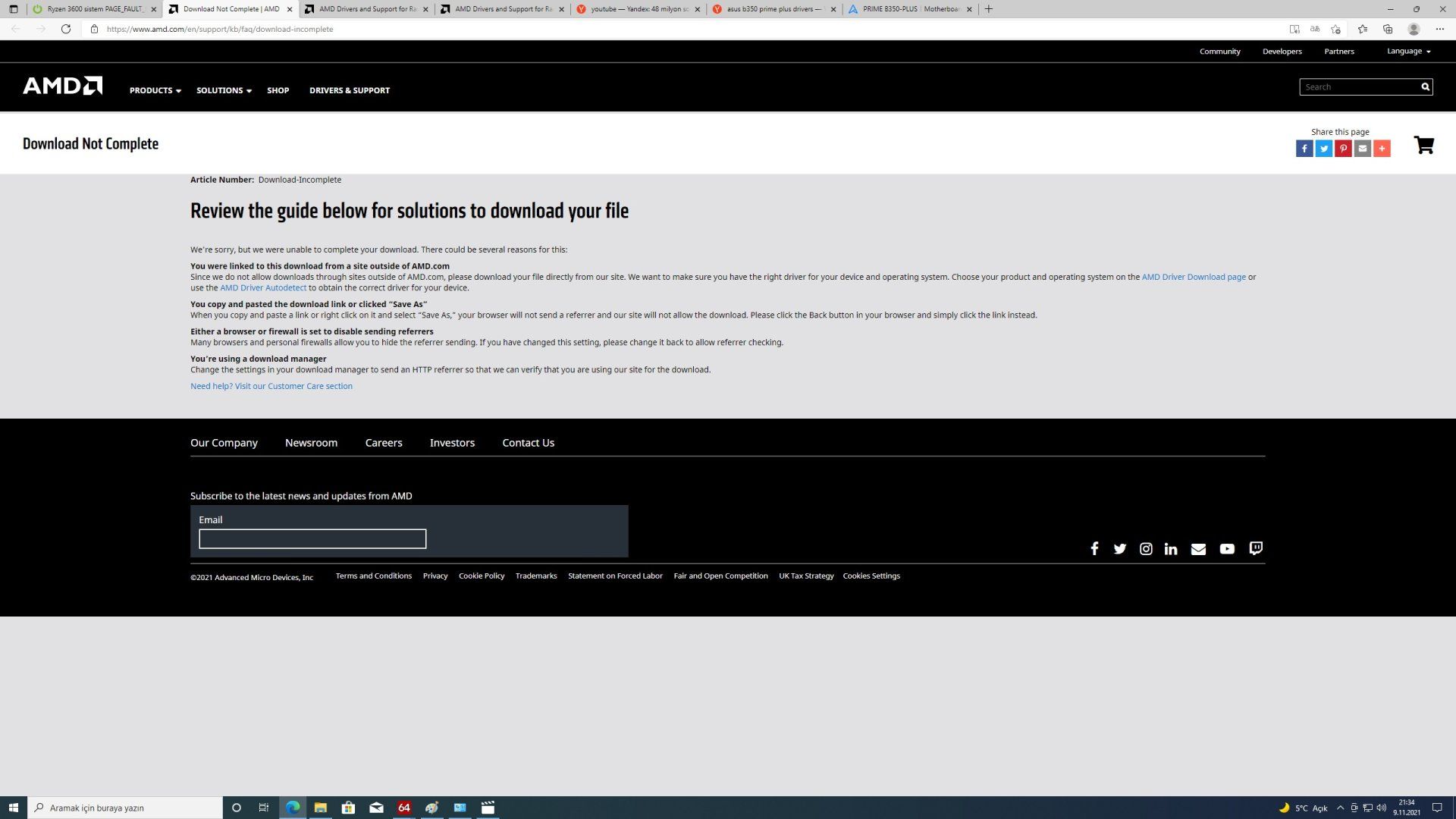Open the Cookies Settings footer link
The image size is (1456, 819).
pyautogui.click(x=871, y=576)
